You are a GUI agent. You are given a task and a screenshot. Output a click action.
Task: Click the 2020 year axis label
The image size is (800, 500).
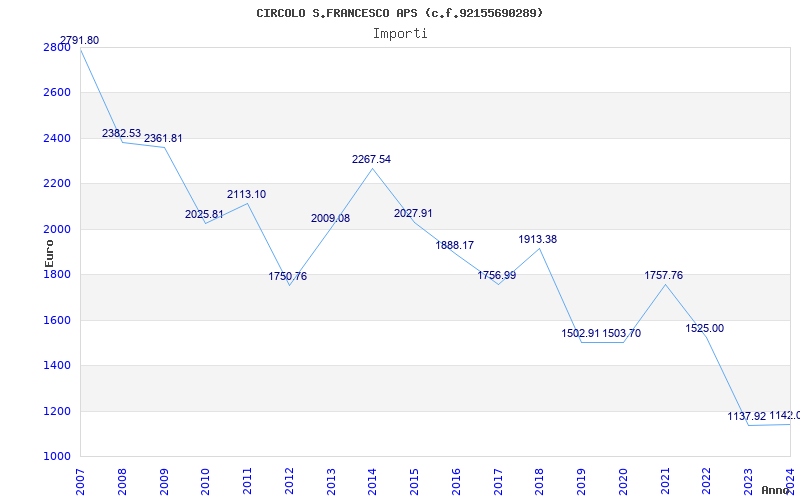pyautogui.click(x=623, y=482)
